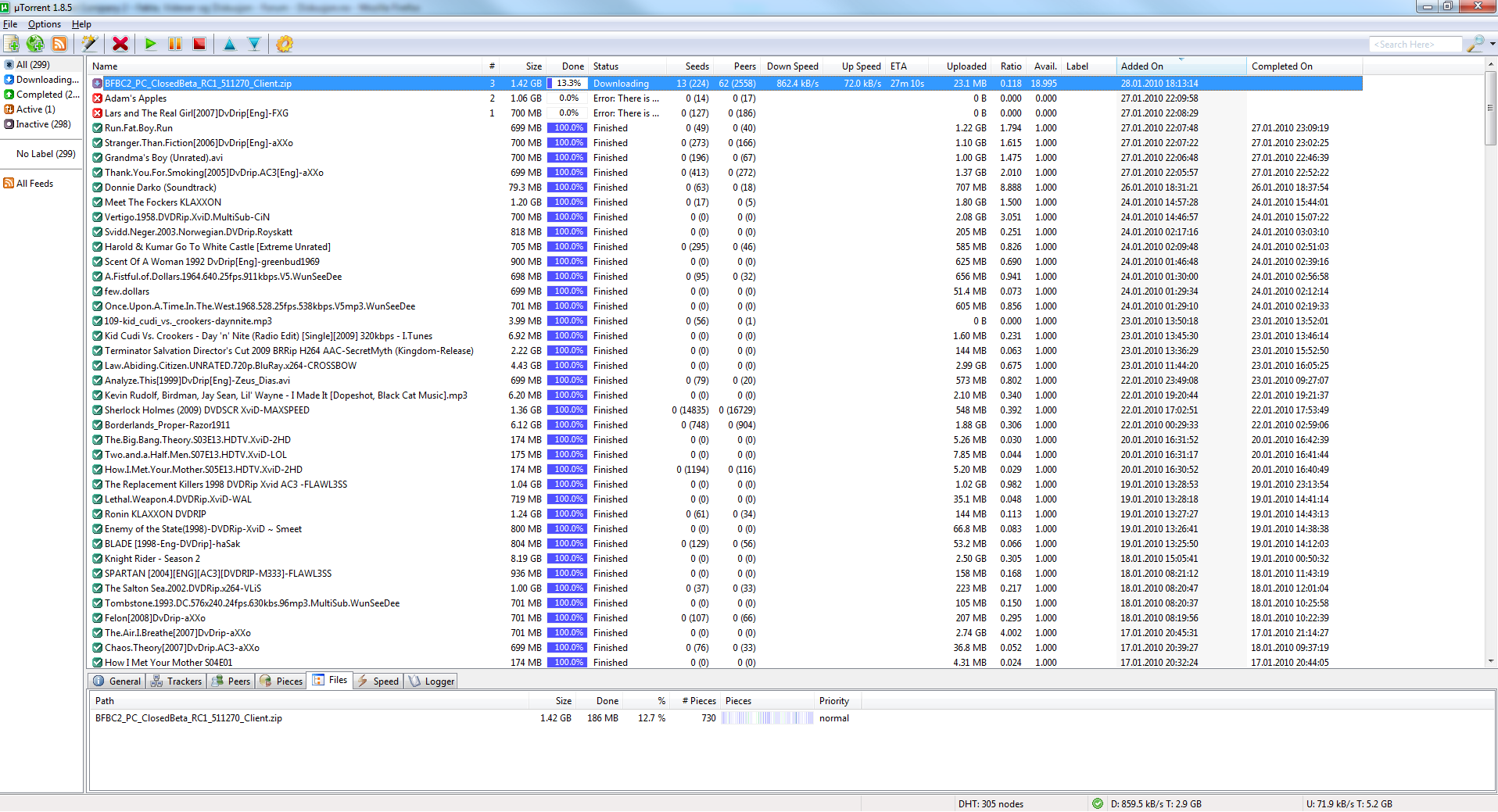The height and width of the screenshot is (812, 1498).
Task: Move torrent down the queue arrow
Action: point(254,44)
